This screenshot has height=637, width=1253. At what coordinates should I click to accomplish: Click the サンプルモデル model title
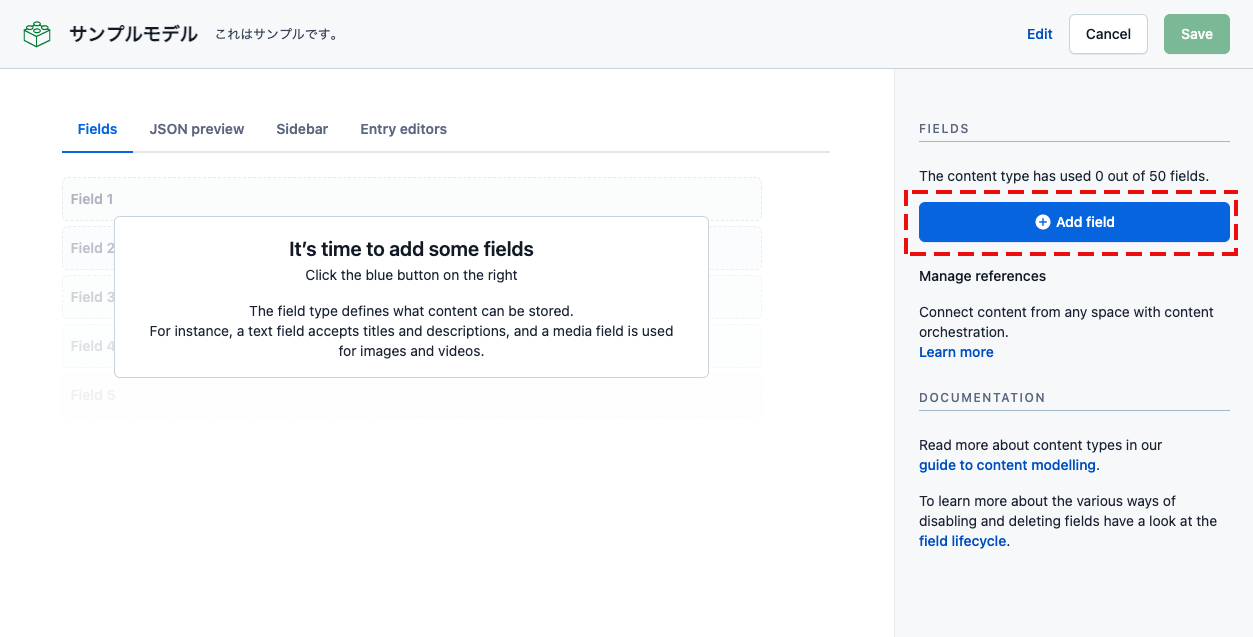click(130, 33)
